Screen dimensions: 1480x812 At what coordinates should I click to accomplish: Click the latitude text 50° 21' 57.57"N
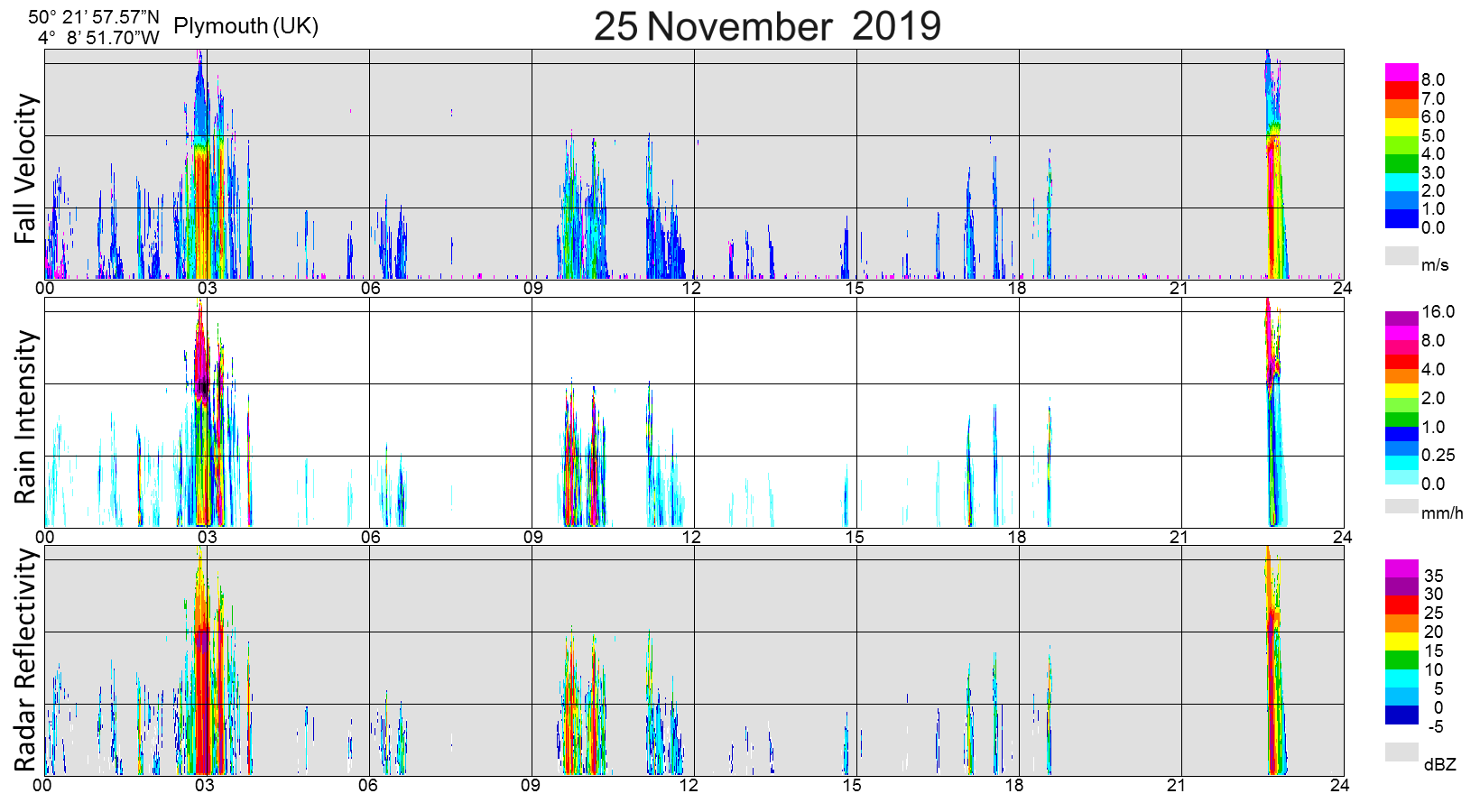click(x=94, y=17)
